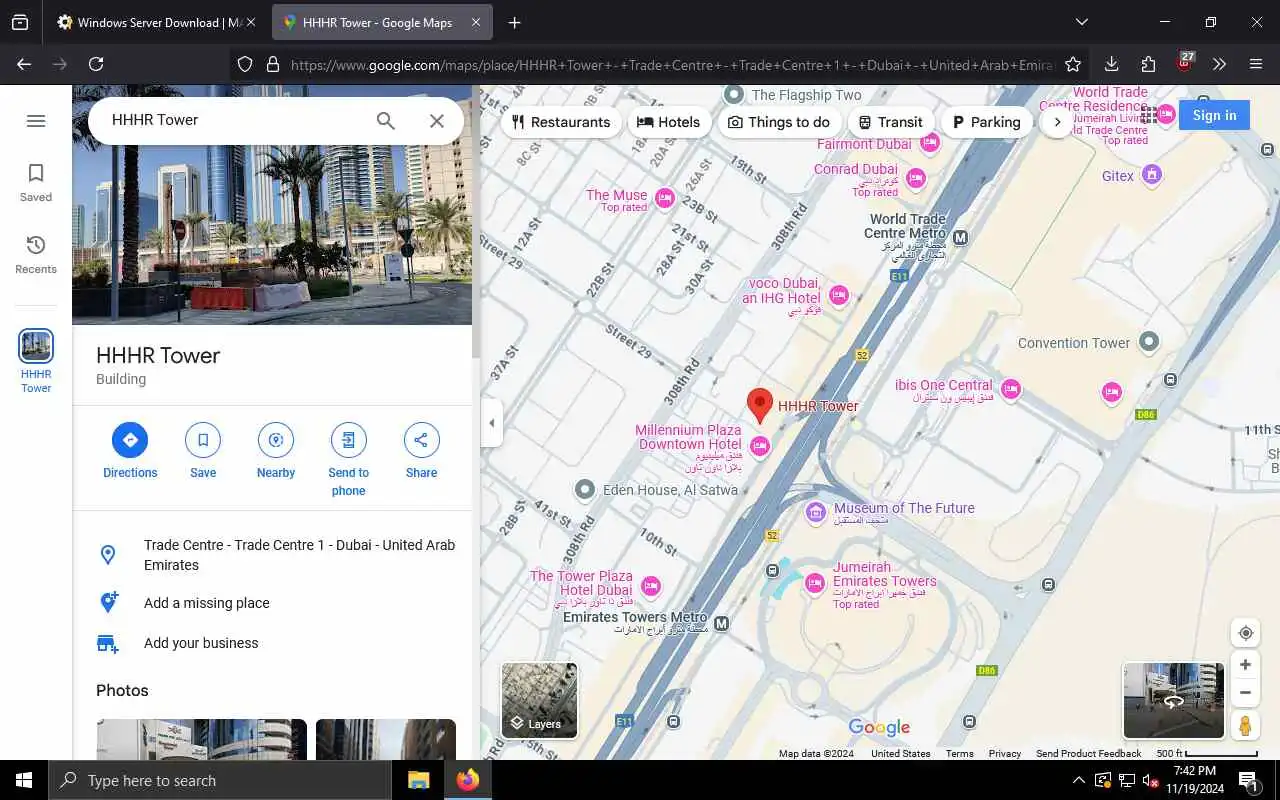1280x800 pixels.
Task: Open Send Product Feedback link
Action: pos(1088,754)
